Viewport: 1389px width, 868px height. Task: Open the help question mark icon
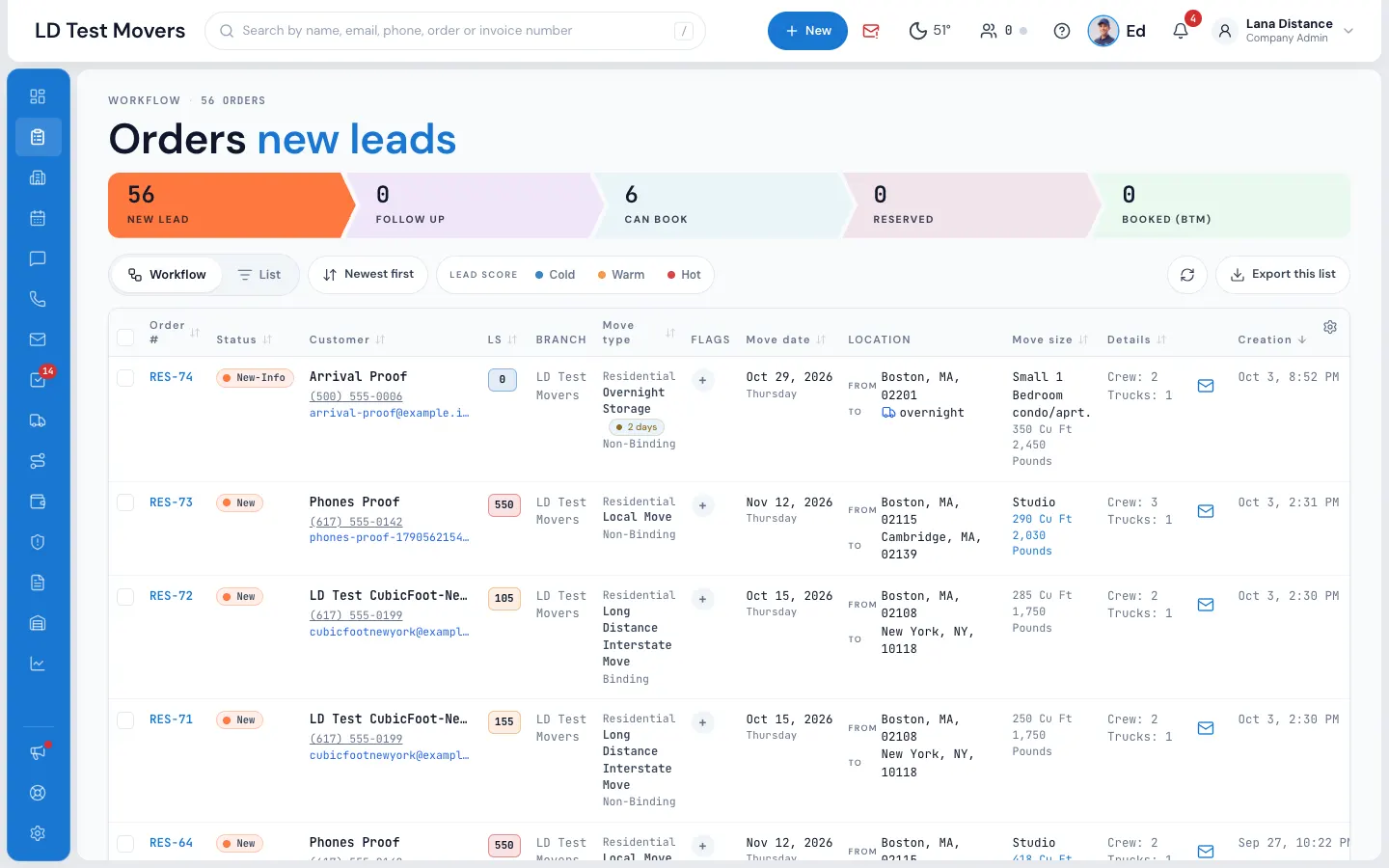point(1062,31)
